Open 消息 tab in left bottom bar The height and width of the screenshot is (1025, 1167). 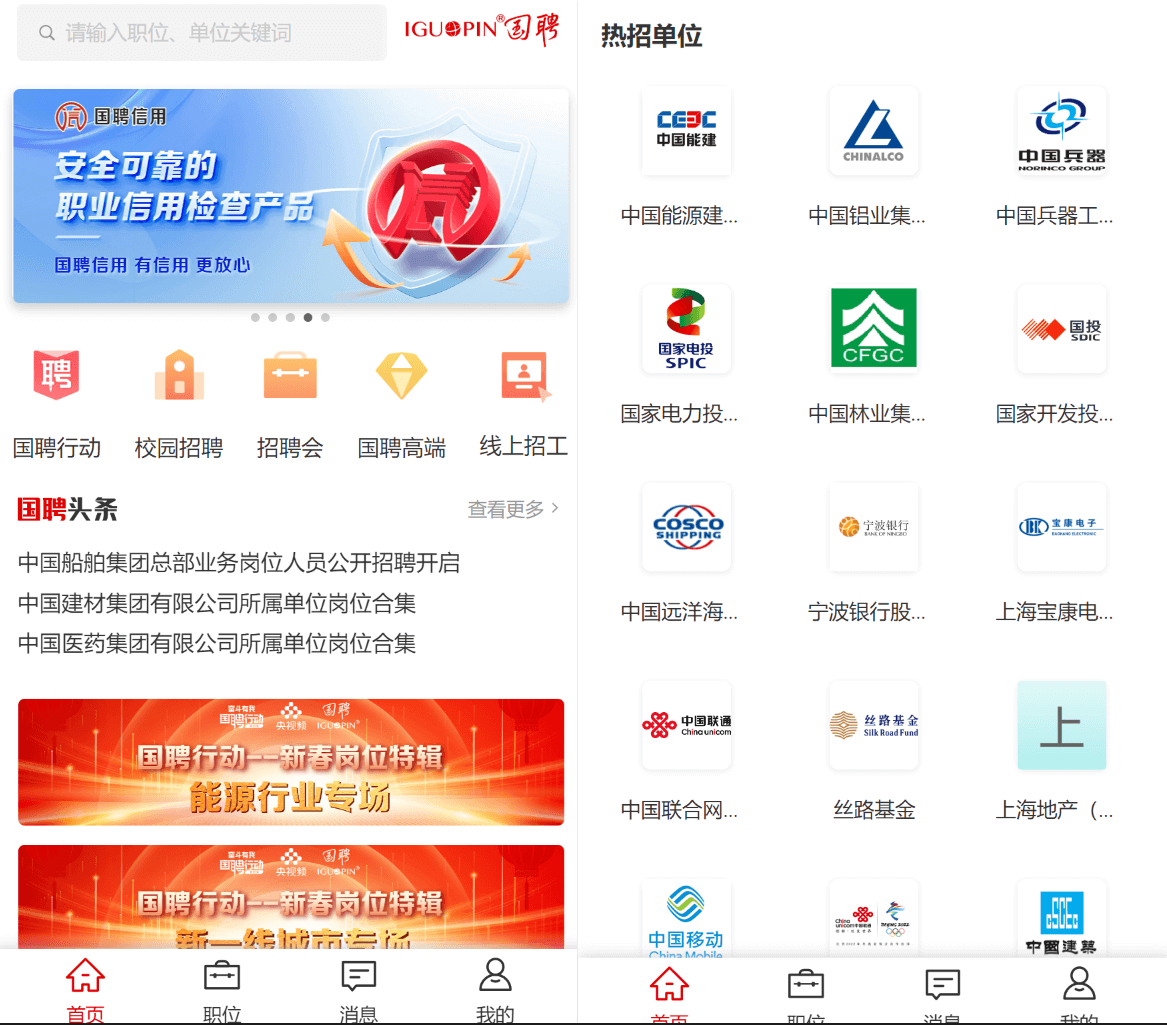point(358,989)
